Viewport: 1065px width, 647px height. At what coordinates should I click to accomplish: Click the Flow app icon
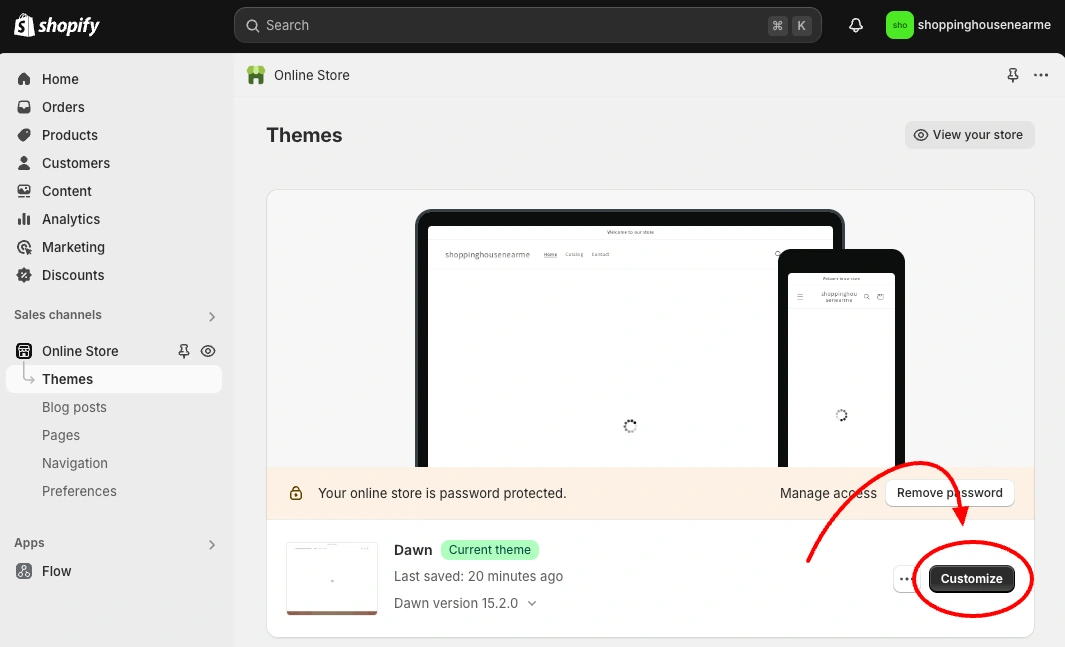[x=24, y=571]
